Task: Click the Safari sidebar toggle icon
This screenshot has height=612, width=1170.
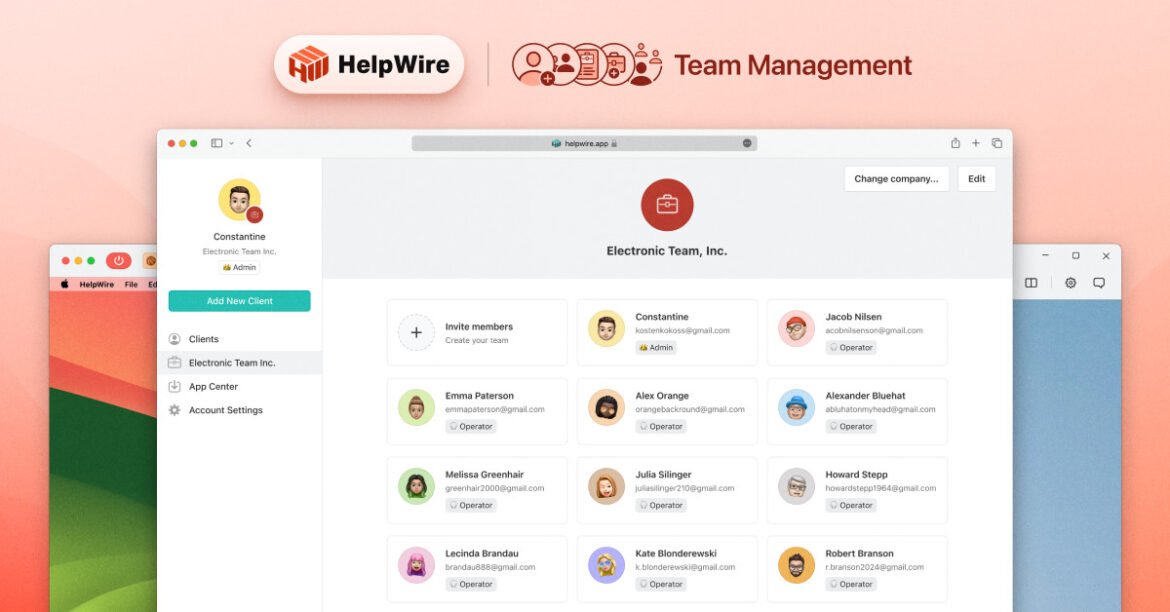Action: [216, 143]
